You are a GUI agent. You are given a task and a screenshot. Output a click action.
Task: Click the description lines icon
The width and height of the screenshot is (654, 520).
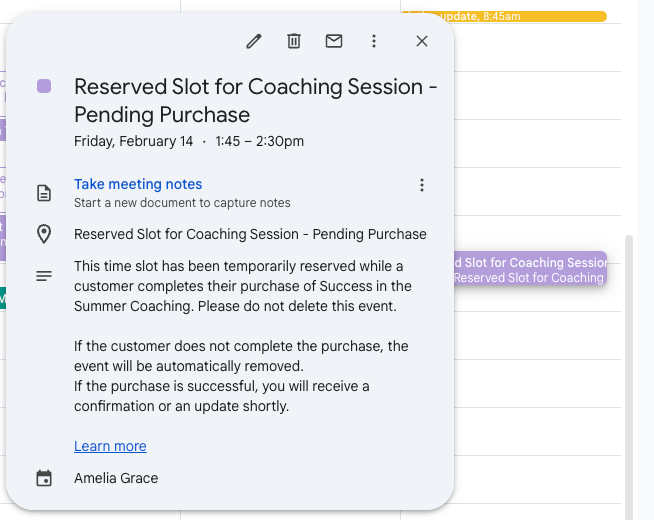[44, 275]
